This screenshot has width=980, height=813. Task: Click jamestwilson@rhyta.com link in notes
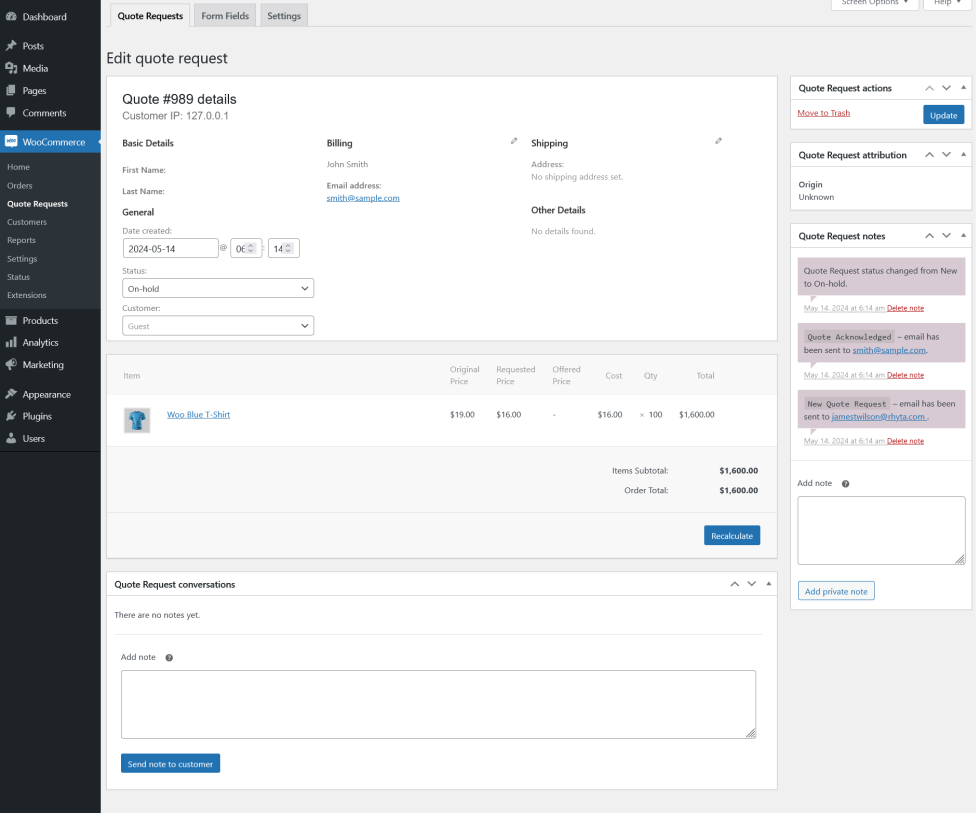click(x=878, y=417)
